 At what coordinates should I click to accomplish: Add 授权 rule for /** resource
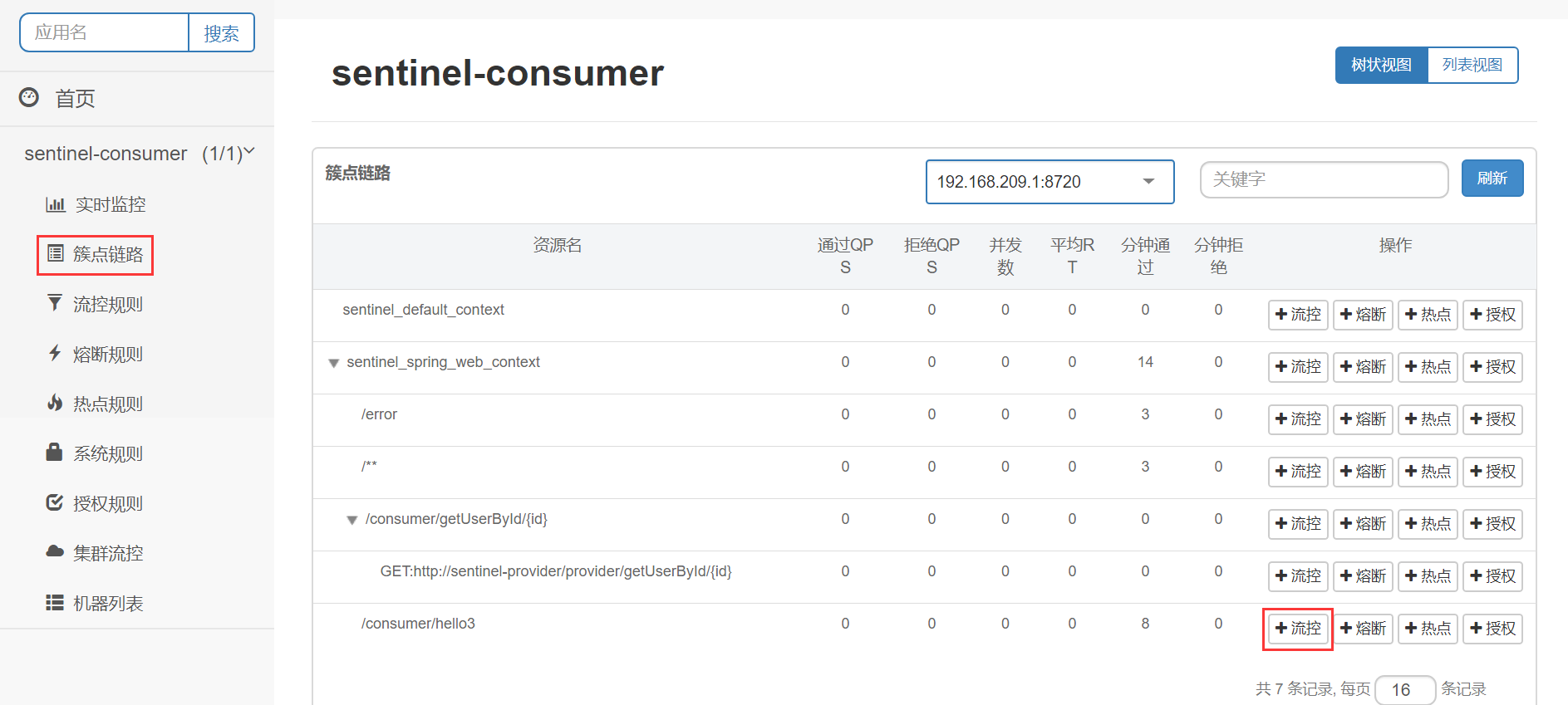pos(1492,472)
